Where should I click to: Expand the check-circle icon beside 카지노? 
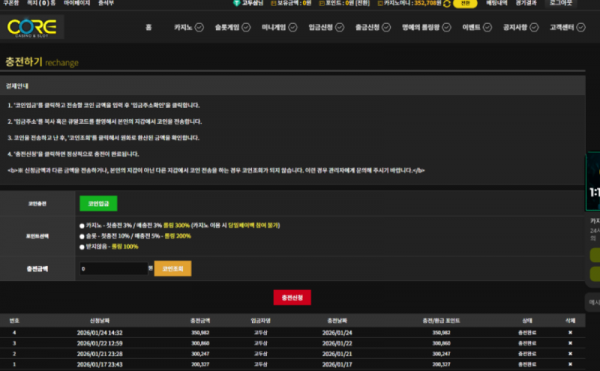tap(199, 27)
